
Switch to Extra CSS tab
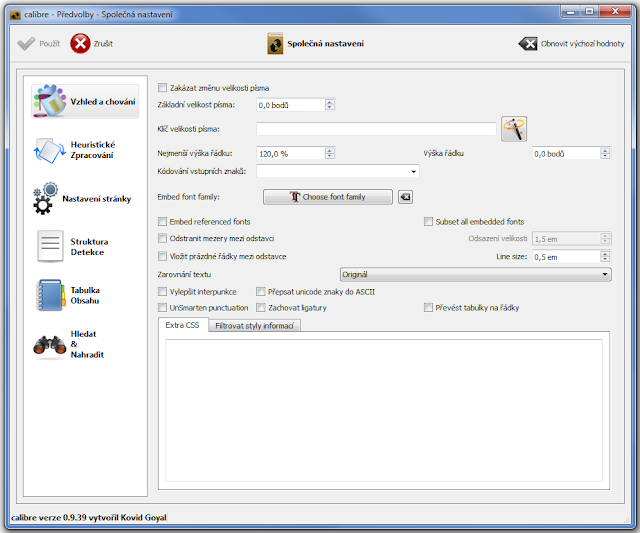(182, 325)
